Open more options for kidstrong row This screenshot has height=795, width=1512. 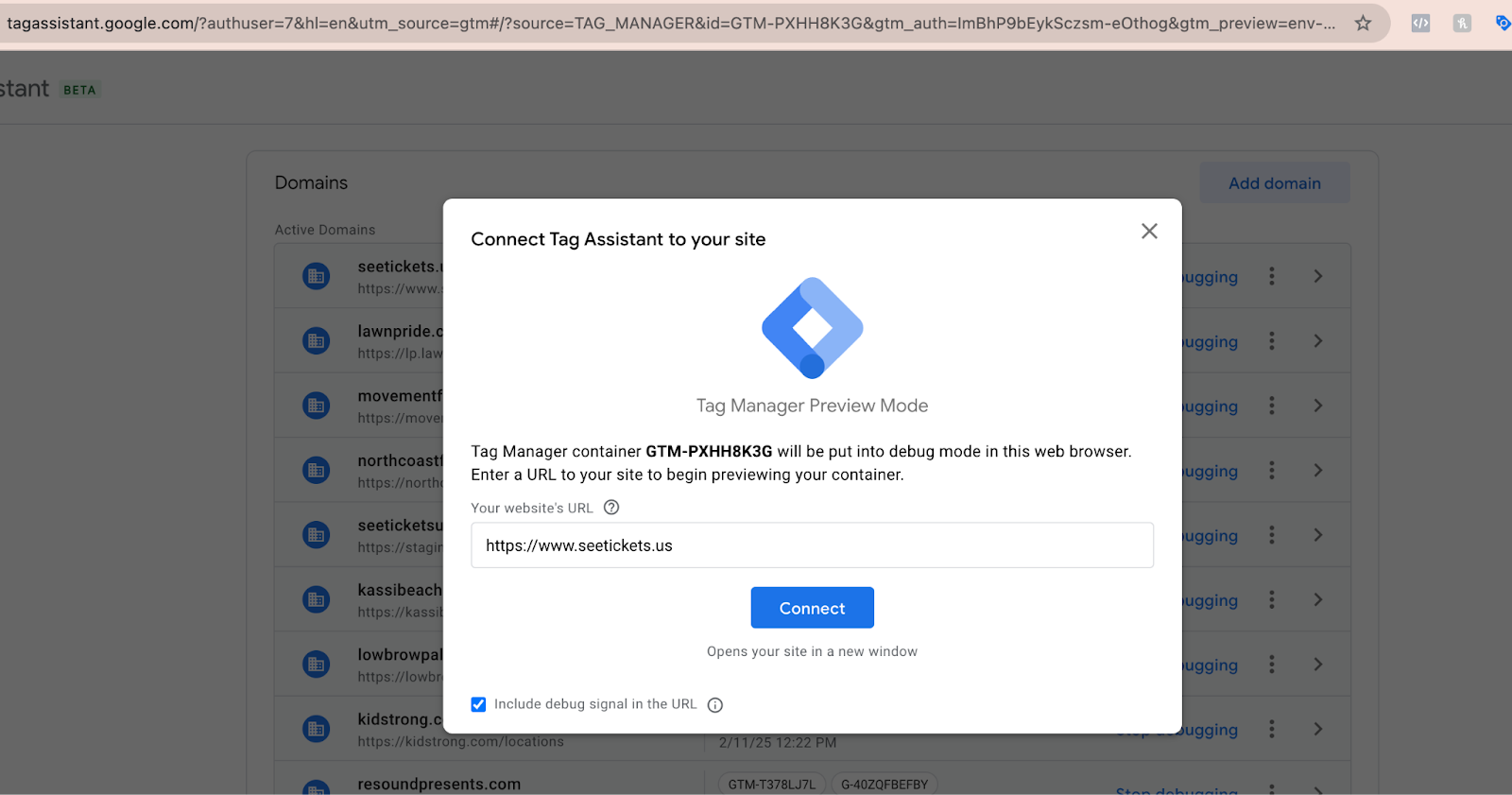pos(1272,729)
